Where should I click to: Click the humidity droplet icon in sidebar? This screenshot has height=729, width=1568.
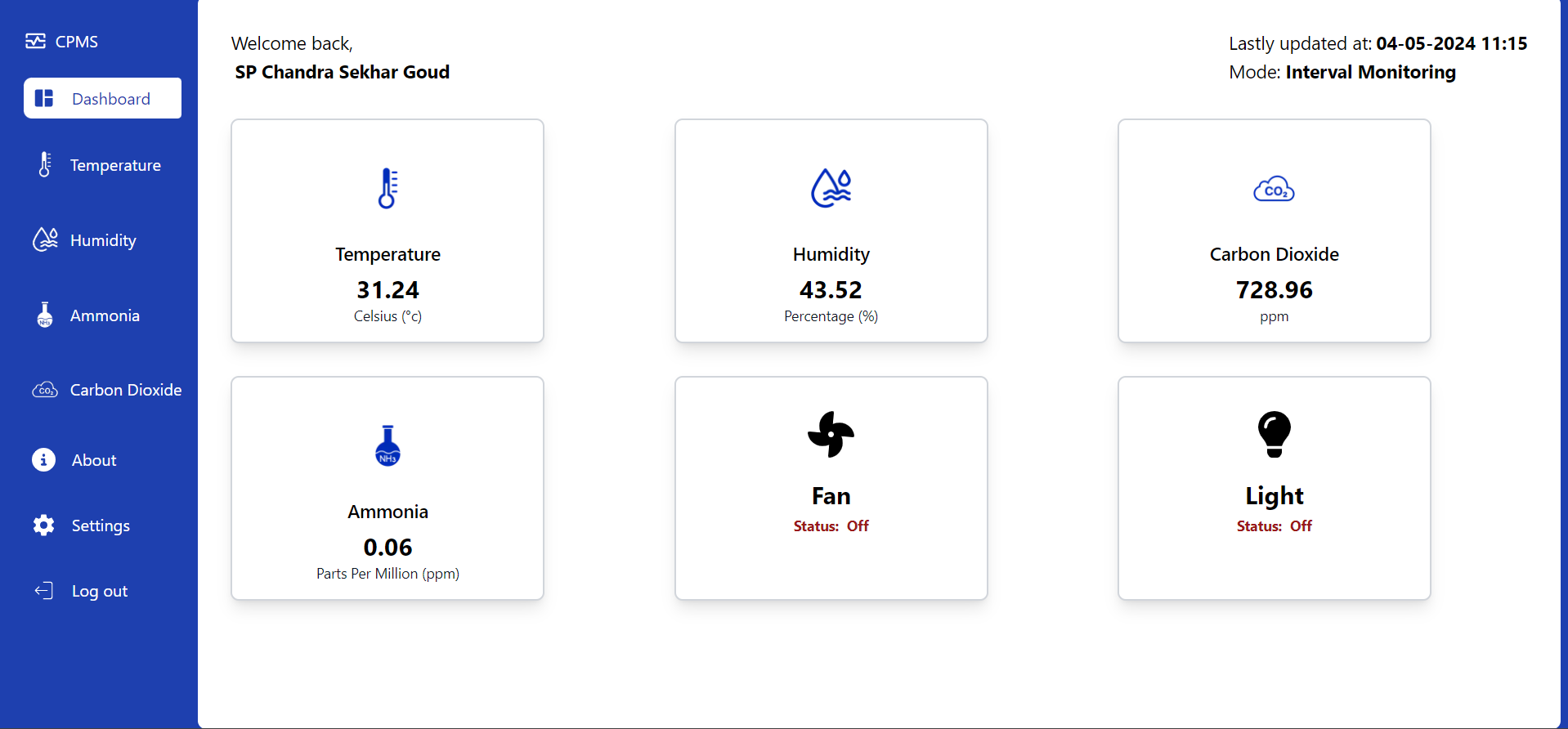pyautogui.click(x=45, y=239)
